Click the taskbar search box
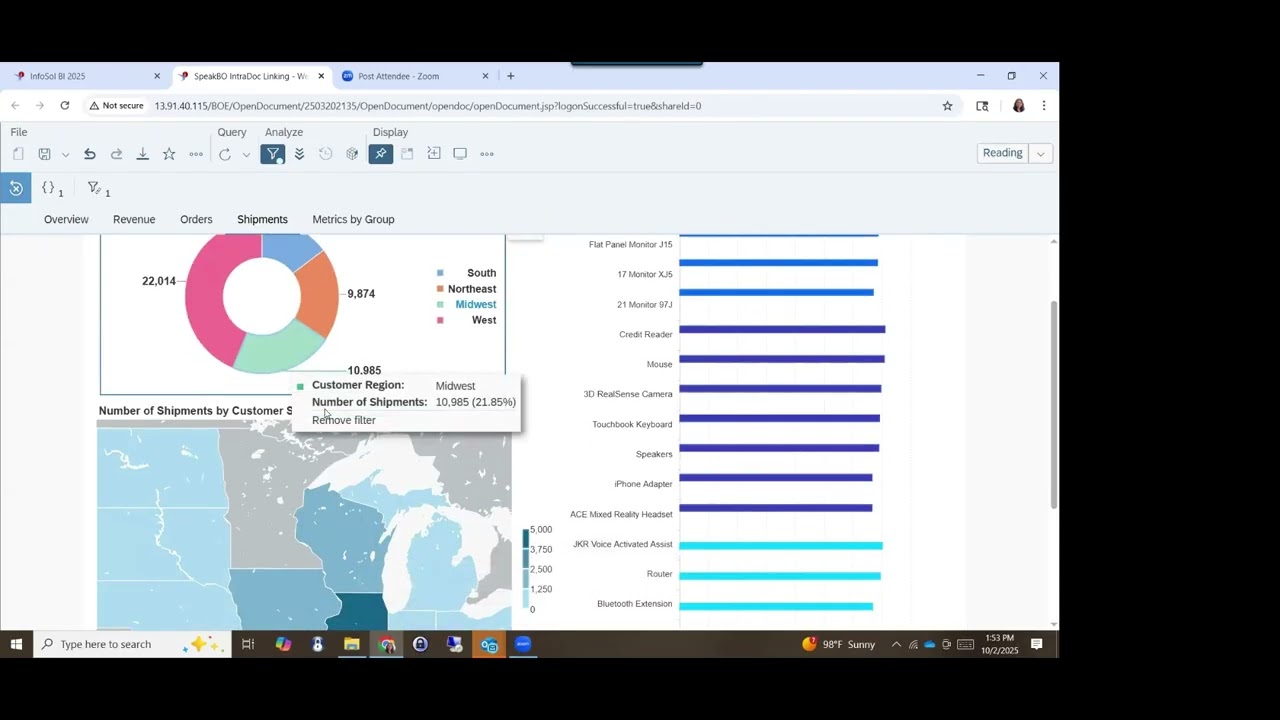1280x720 pixels. (x=132, y=644)
